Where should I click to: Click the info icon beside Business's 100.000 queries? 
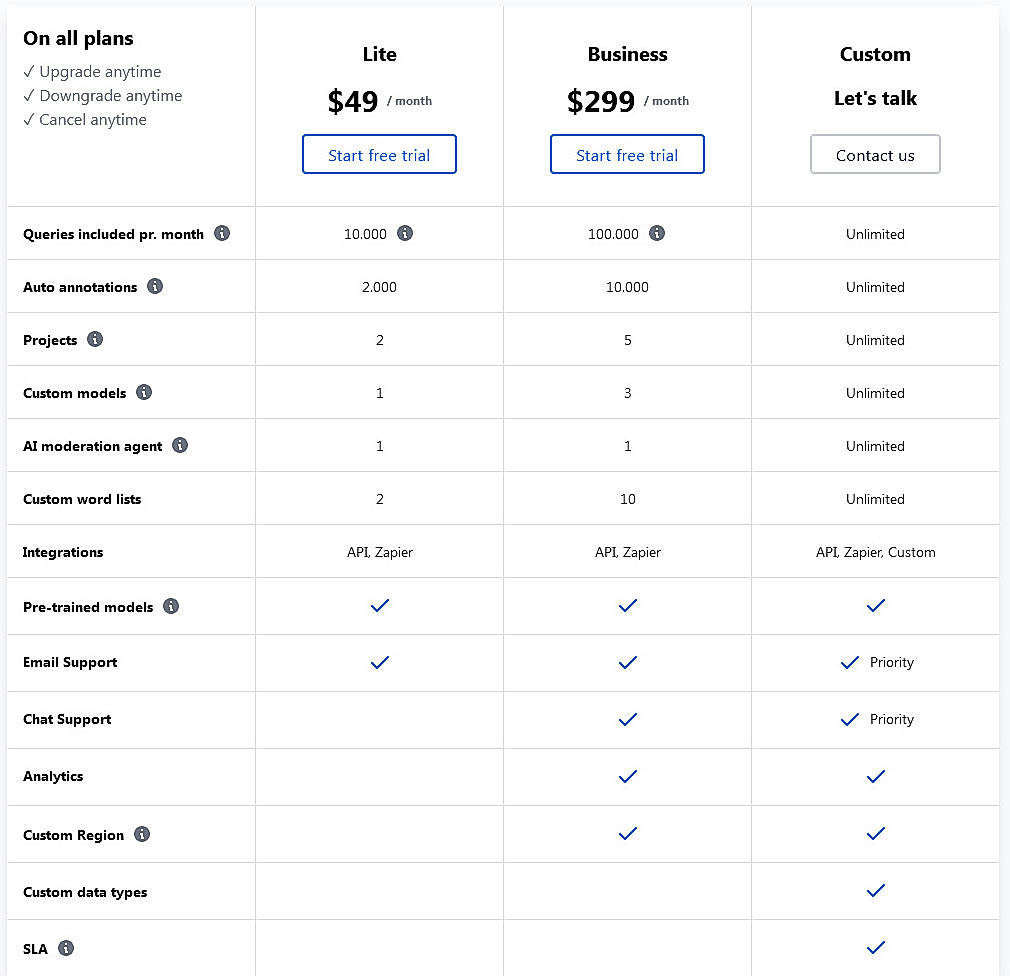pyautogui.click(x=657, y=232)
